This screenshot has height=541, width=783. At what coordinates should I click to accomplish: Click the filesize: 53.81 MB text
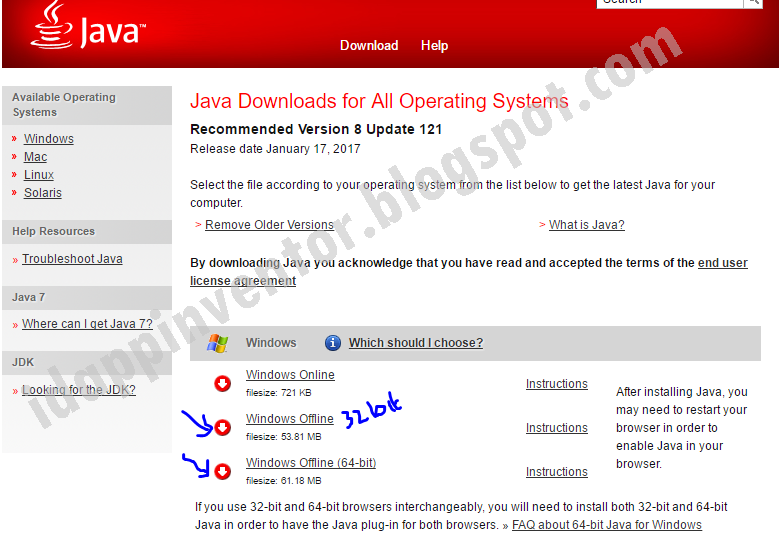[x=284, y=437]
